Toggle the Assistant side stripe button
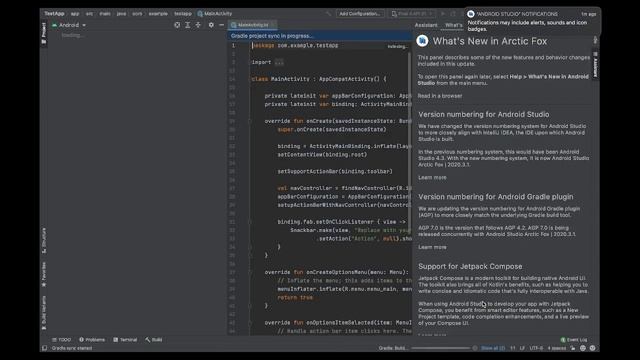 [596, 65]
